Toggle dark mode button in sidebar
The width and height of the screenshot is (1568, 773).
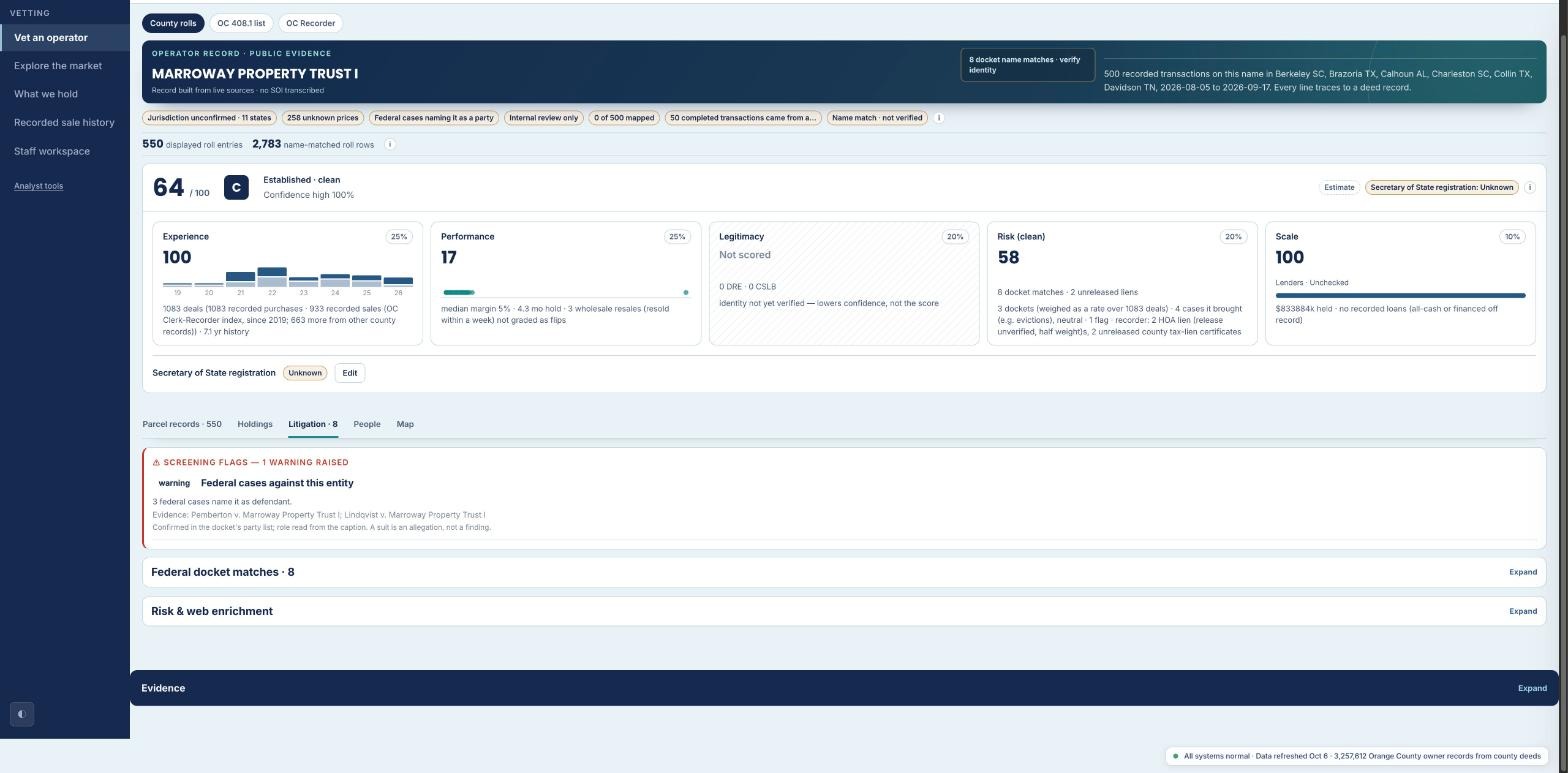click(22, 714)
